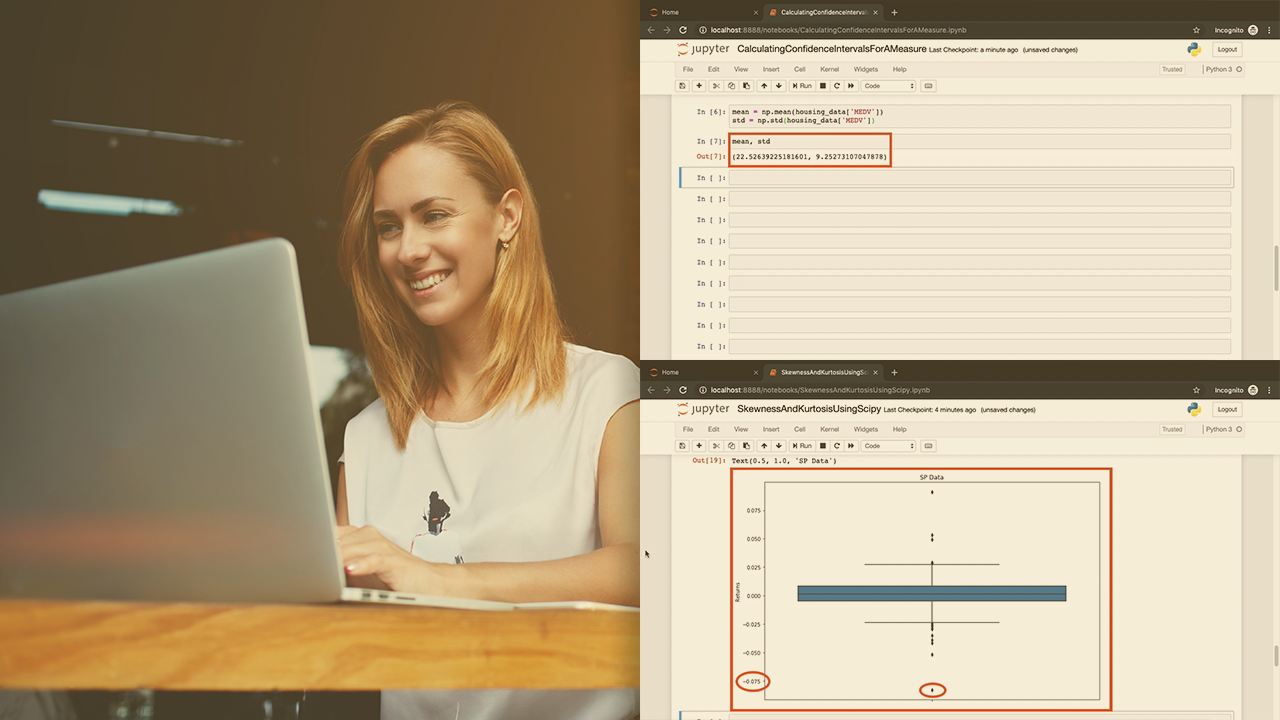Screen dimensions: 1280x720
Task: Click Trusted indicator in CalculatingConfidenceIntervals notebook
Action: [x=1172, y=69]
